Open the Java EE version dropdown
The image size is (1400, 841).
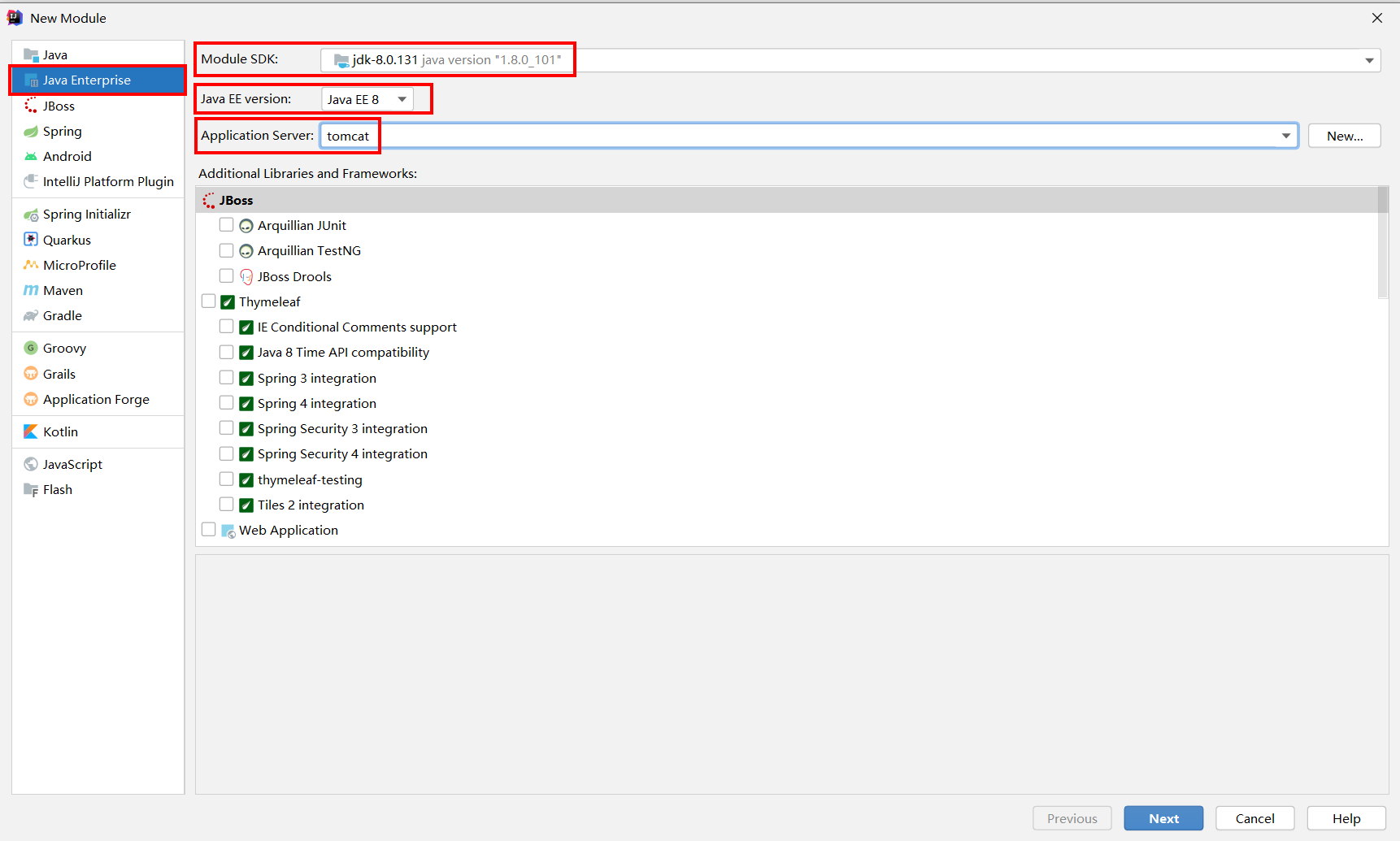[367, 99]
